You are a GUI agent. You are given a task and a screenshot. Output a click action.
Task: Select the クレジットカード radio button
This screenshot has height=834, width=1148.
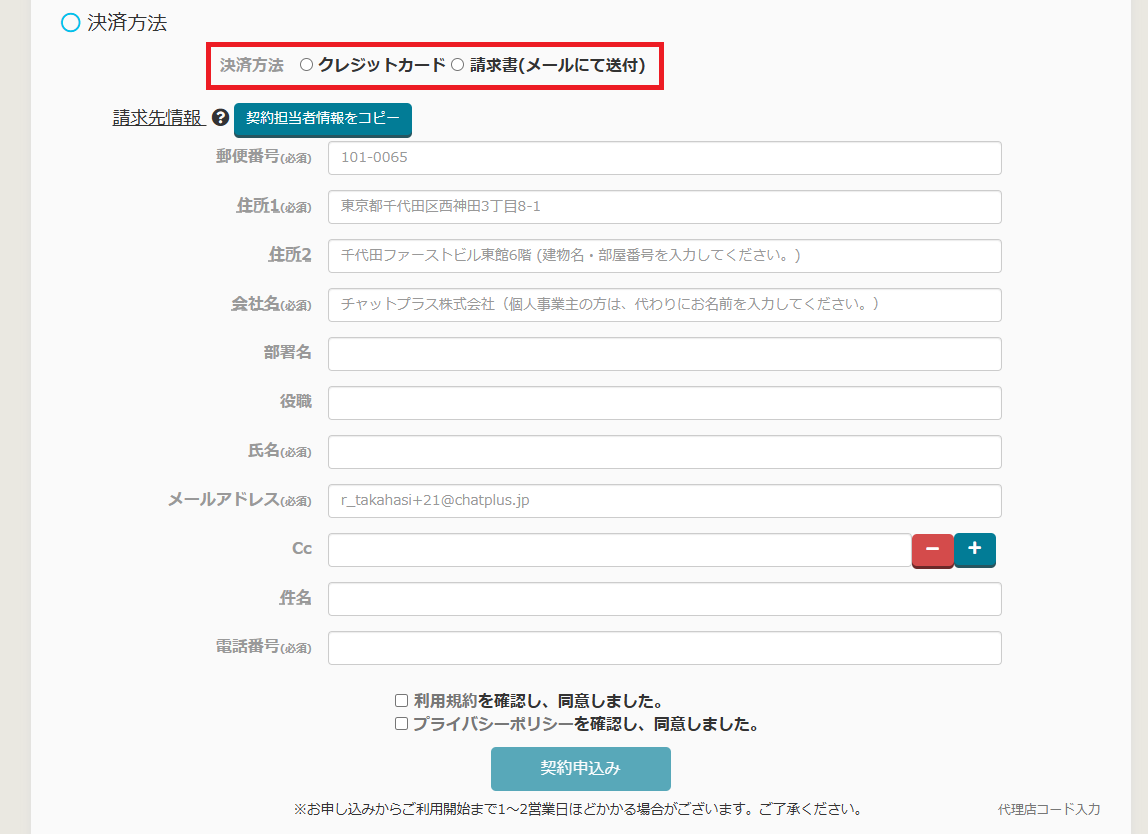(307, 65)
